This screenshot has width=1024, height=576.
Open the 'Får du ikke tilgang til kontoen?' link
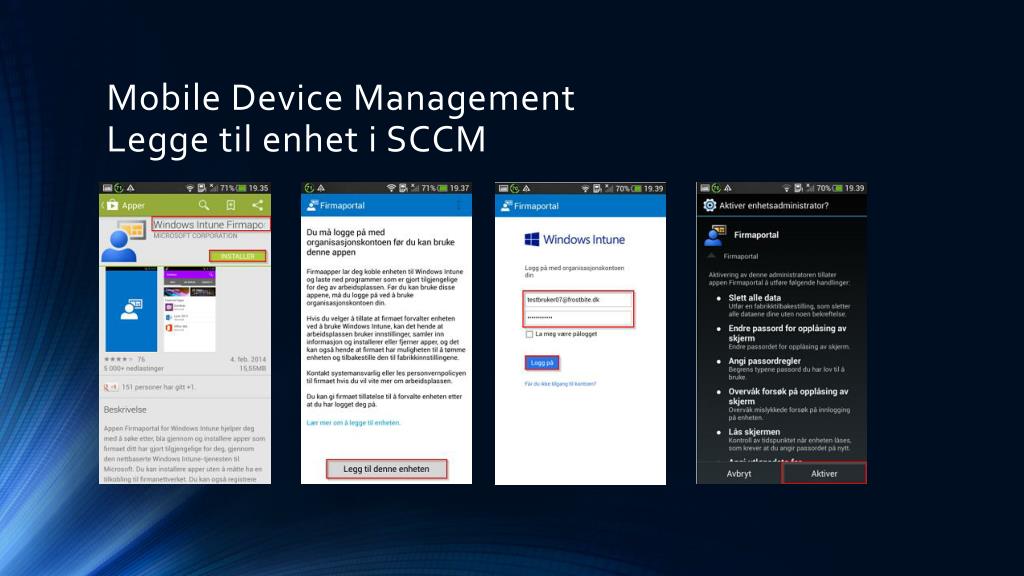(560, 384)
